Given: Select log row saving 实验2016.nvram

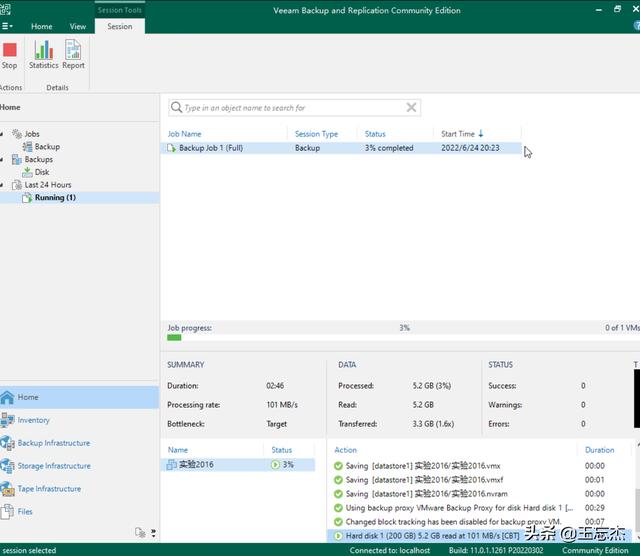Looking at the screenshot, I should click(480, 494).
